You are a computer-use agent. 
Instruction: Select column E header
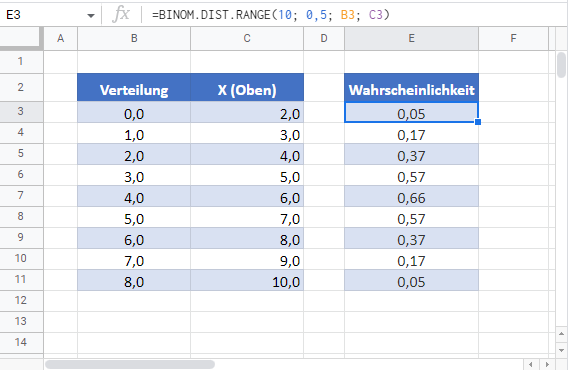[412, 38]
